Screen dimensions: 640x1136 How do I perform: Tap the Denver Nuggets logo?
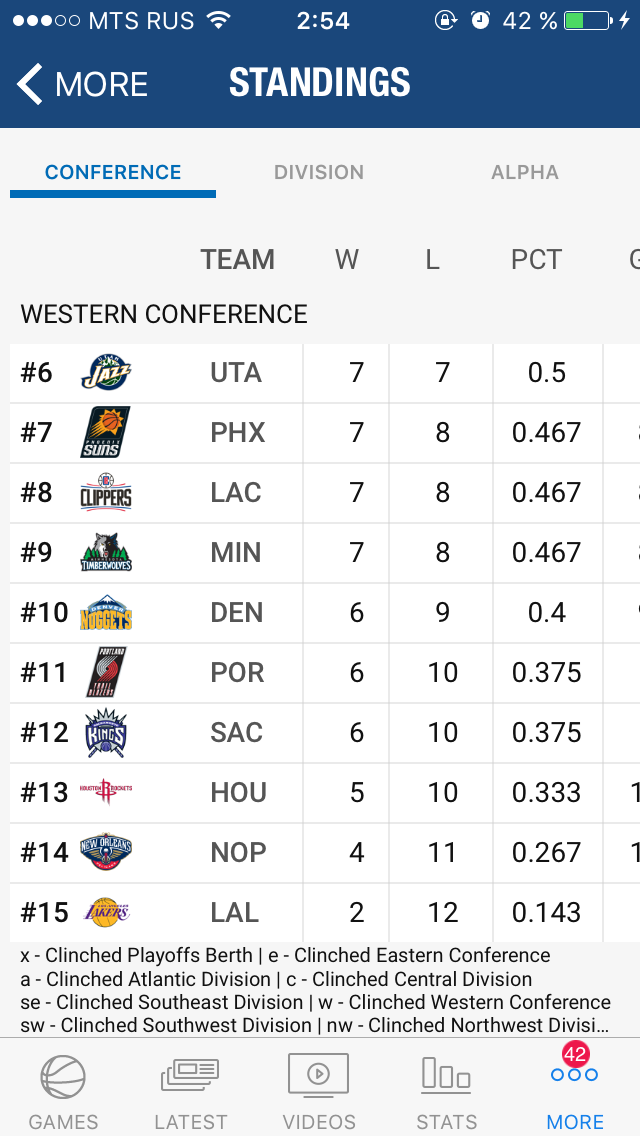[x=106, y=613]
